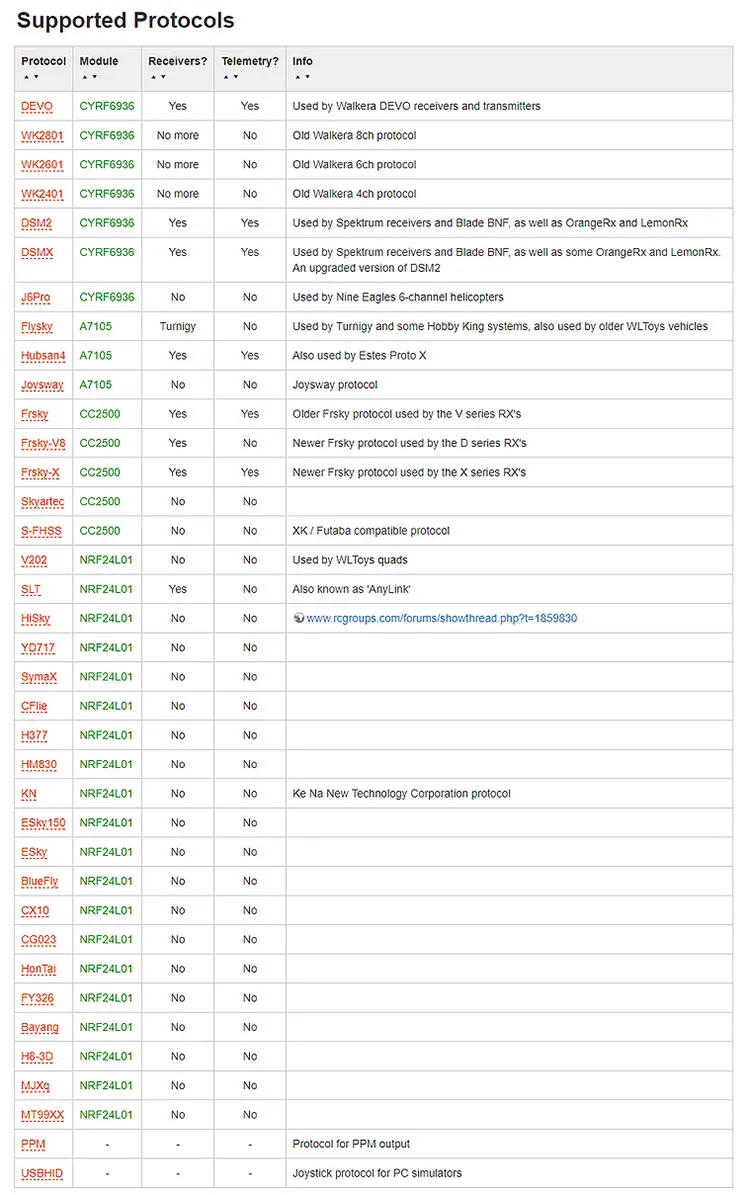Click the S-FHSS protocol link
Viewport: 750px width, 1195px height.
click(41, 531)
